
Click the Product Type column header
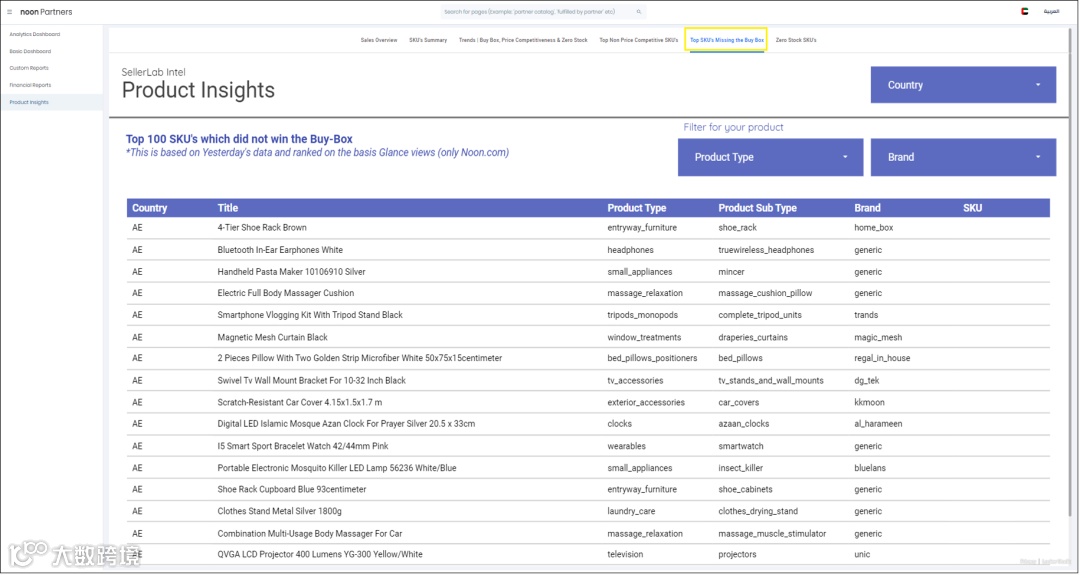(636, 208)
